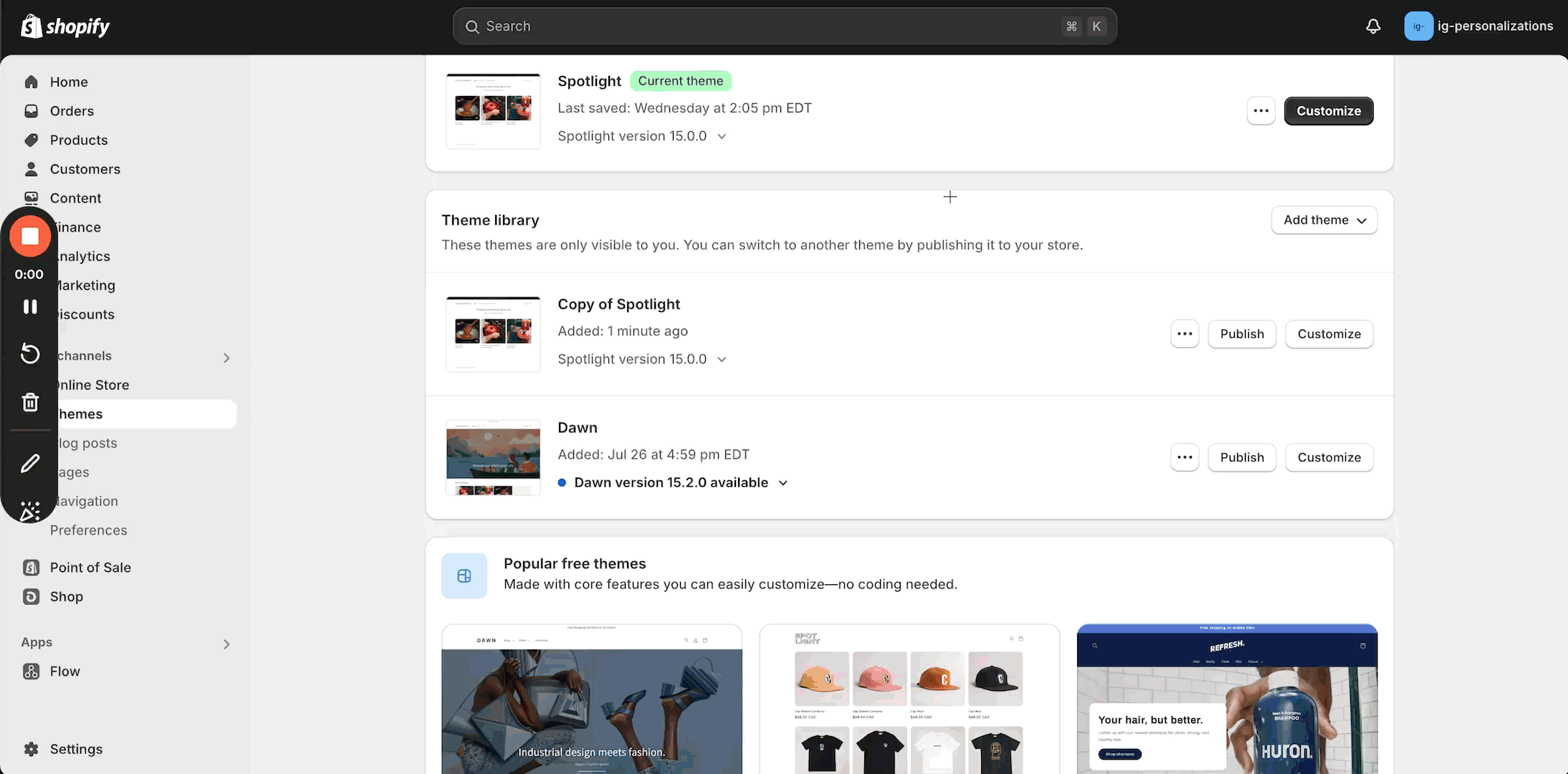The width and height of the screenshot is (1568, 774).
Task: Customize the current Spotlight theme
Action: tap(1328, 111)
